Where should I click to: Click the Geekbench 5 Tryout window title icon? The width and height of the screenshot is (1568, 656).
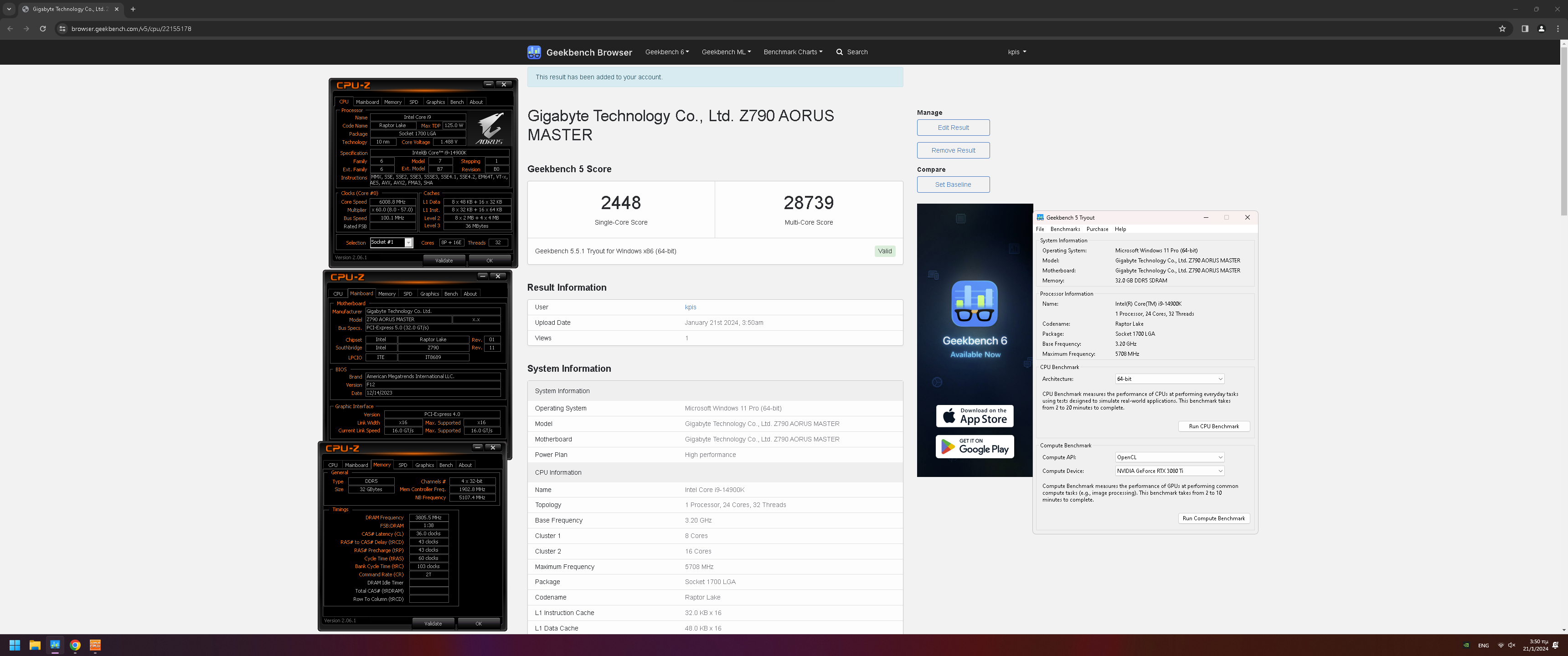(x=1040, y=217)
